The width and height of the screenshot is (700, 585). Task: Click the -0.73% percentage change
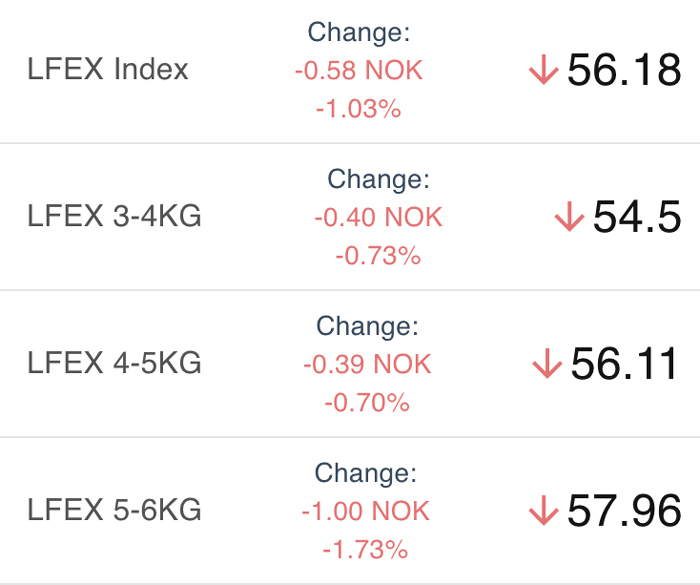click(x=378, y=256)
